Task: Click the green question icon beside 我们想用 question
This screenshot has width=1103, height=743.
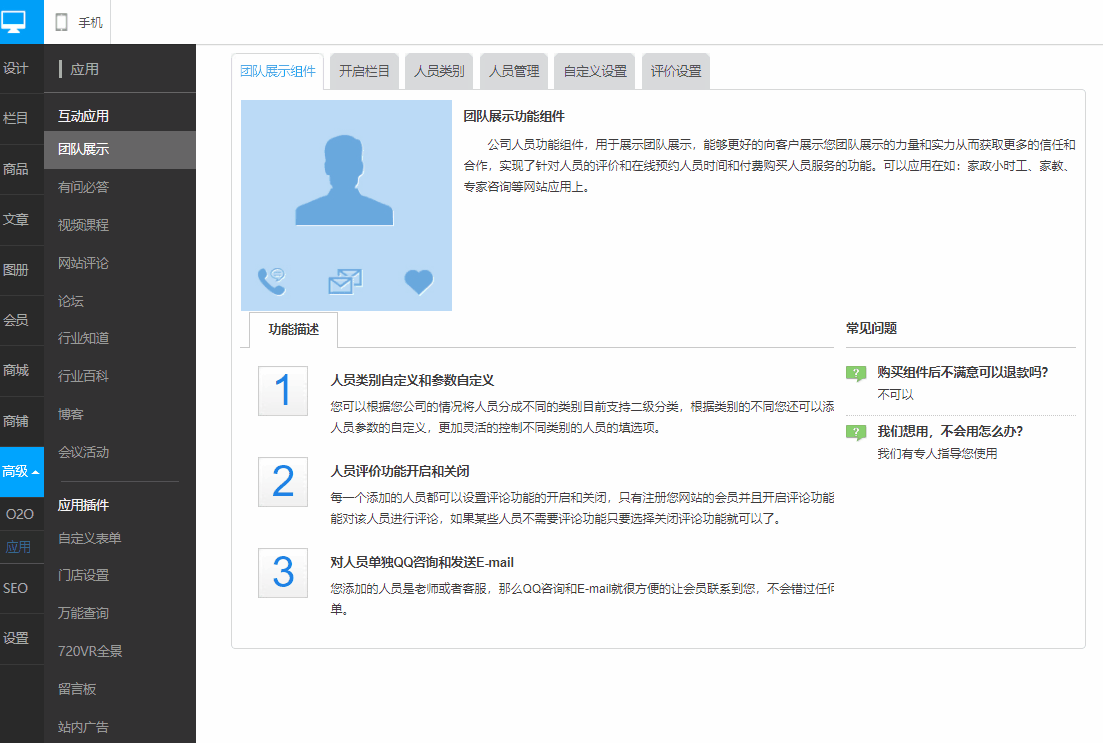Action: click(856, 432)
